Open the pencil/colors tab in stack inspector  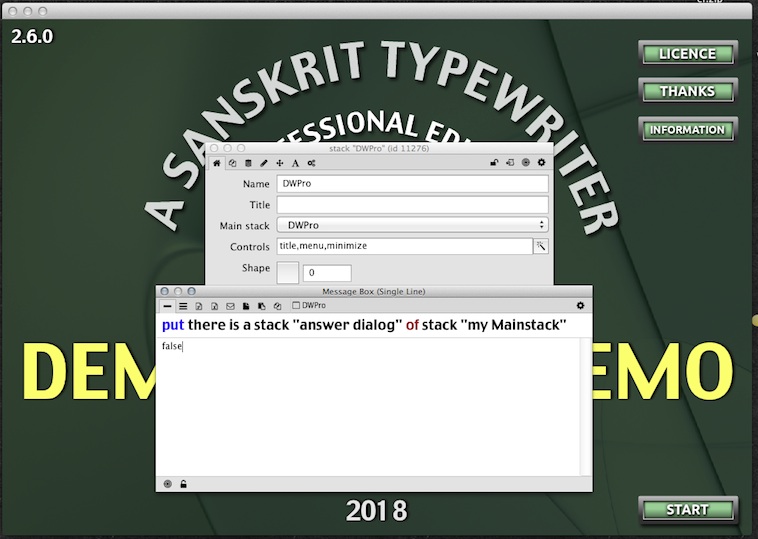263,163
